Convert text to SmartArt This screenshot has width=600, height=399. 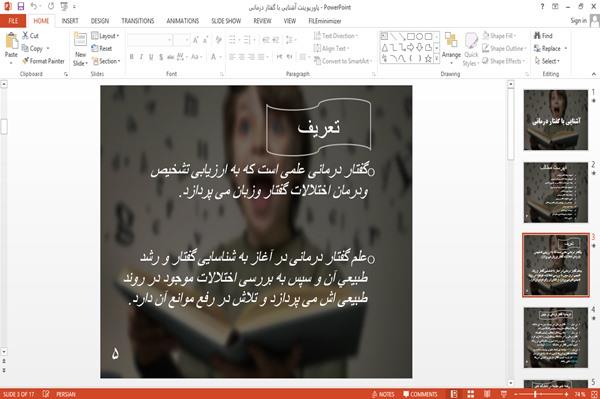[x=343, y=61]
